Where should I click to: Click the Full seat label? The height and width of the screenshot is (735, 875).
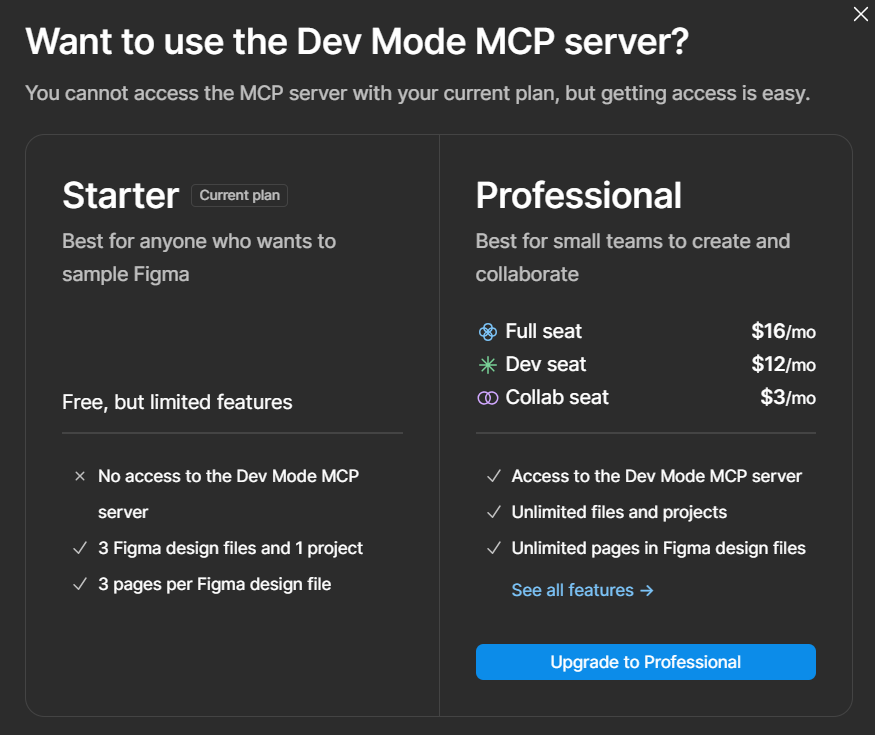[544, 331]
